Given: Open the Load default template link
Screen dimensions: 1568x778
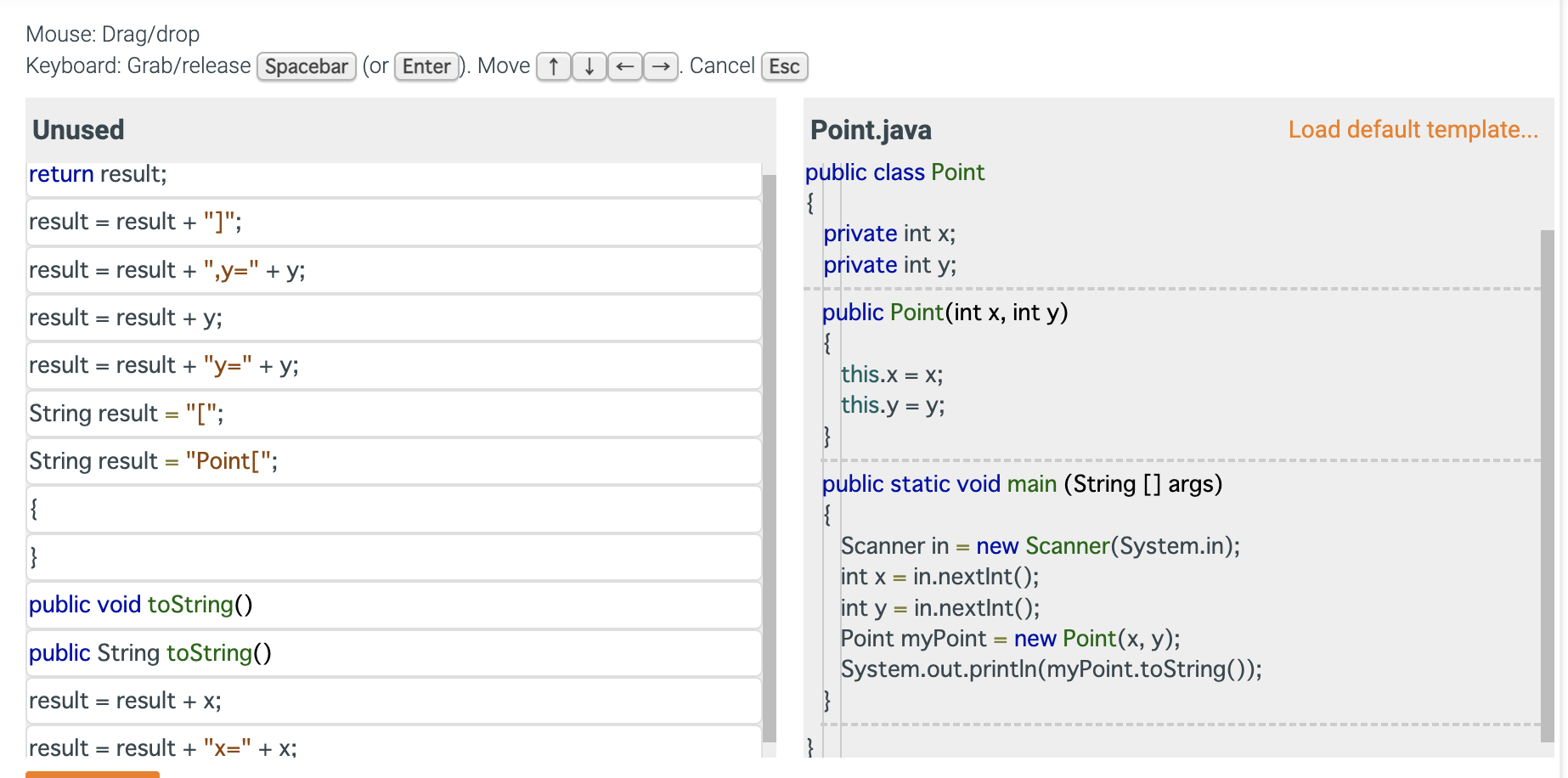Looking at the screenshot, I should coord(1413,129).
